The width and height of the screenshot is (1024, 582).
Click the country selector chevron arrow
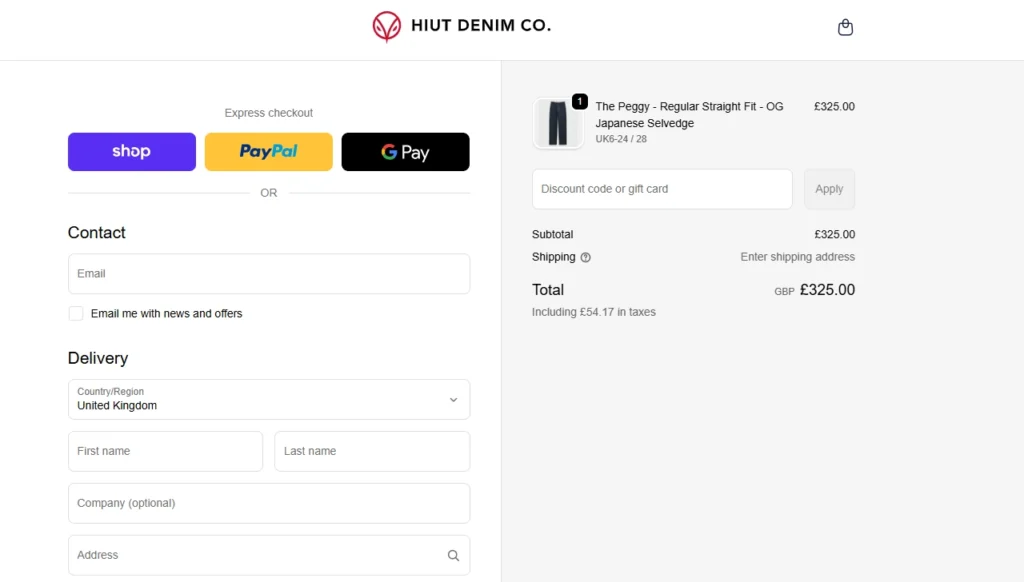coord(452,398)
